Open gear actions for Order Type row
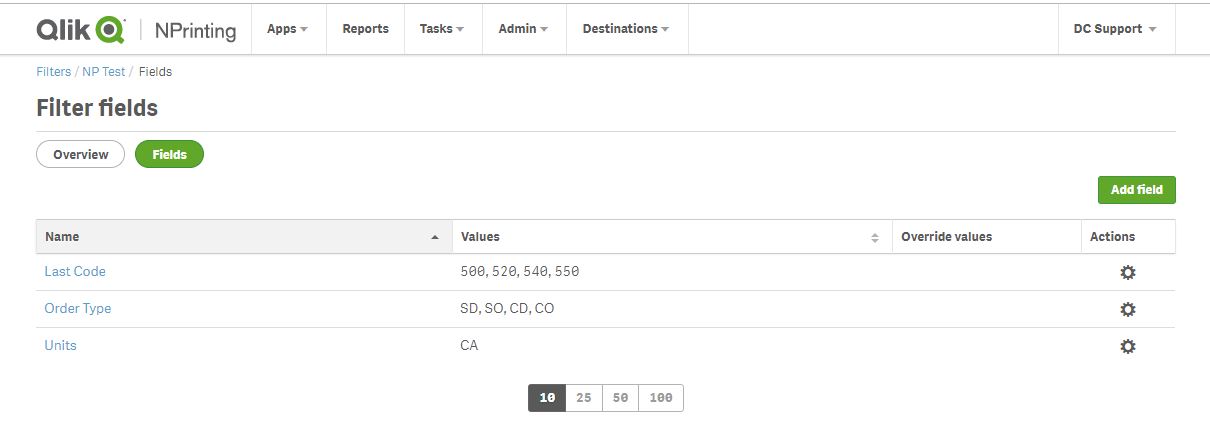 pyautogui.click(x=1127, y=310)
